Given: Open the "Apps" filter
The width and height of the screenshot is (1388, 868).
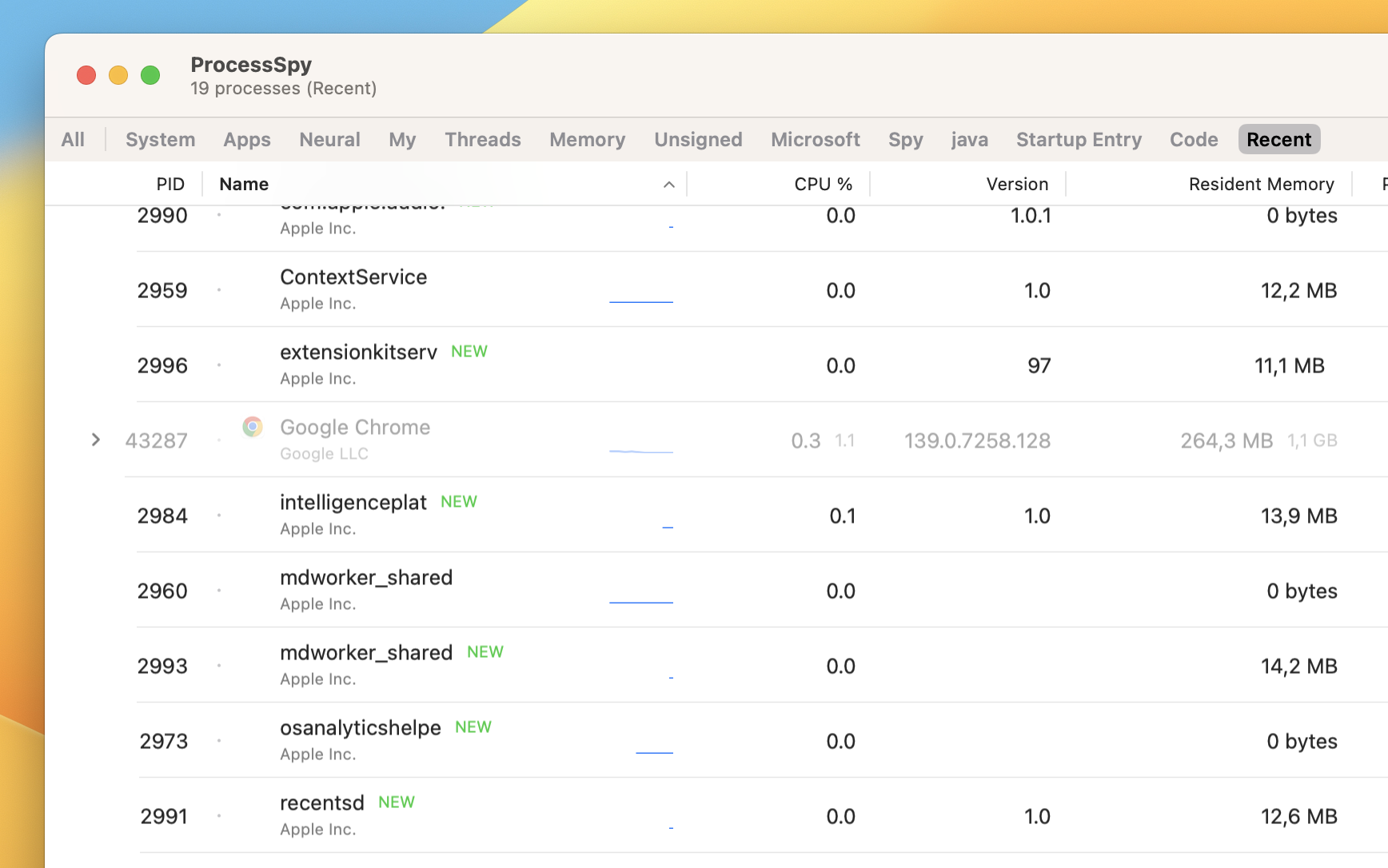Looking at the screenshot, I should pos(246,139).
